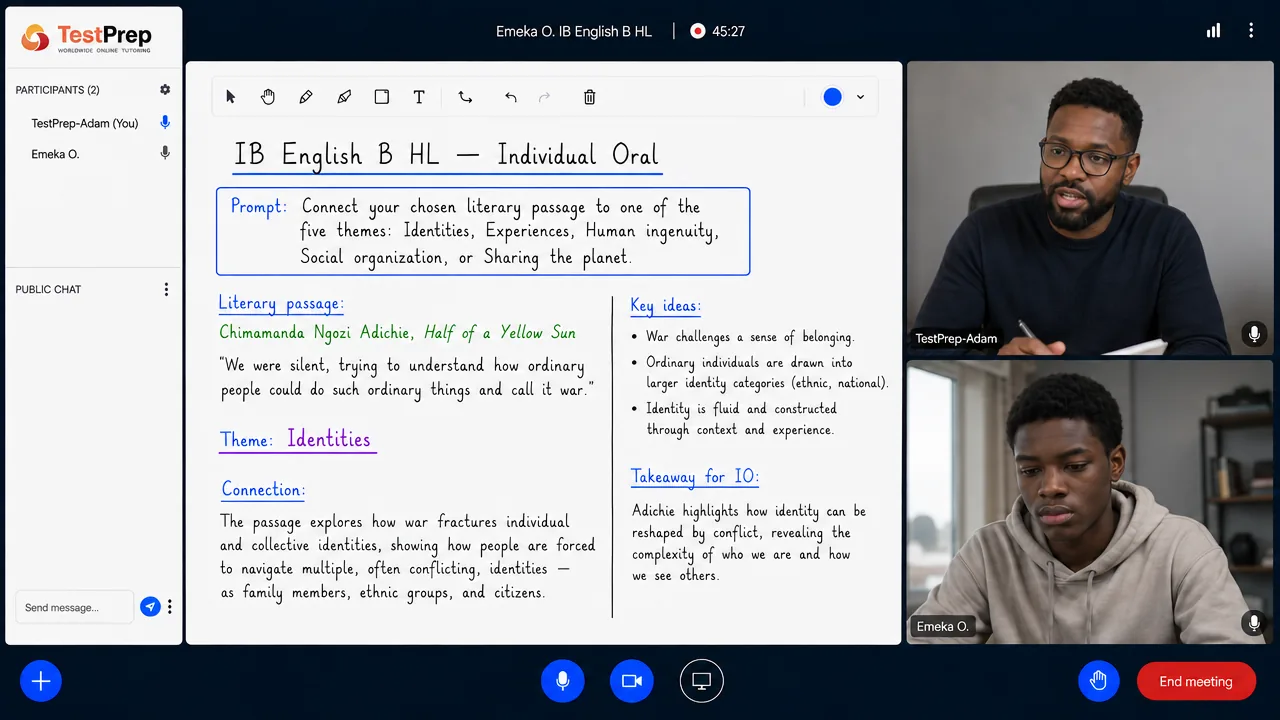Viewport: 1280px width, 720px height.
Task: Click the recording indicator
Action: [698, 31]
